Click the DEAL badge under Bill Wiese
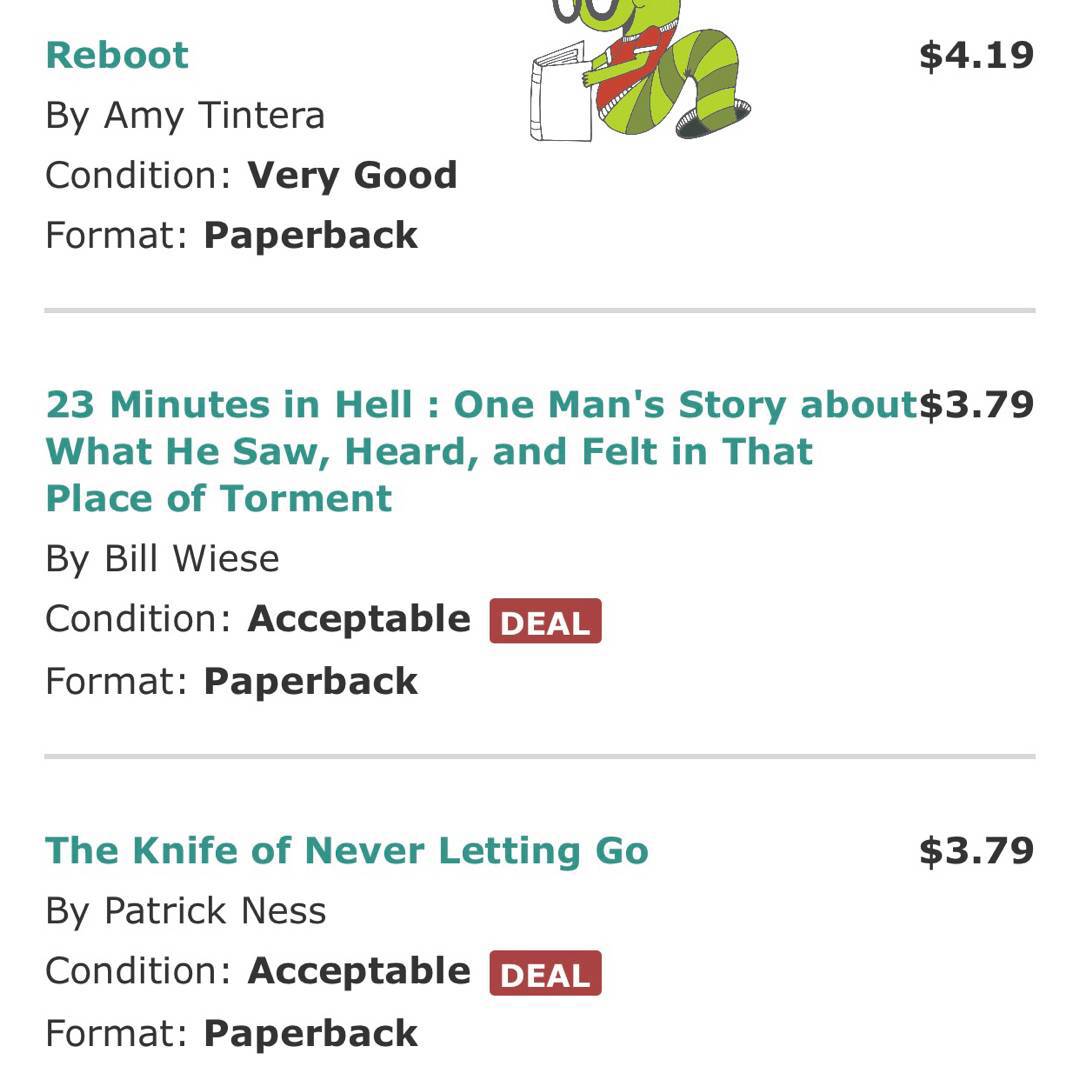 [x=545, y=621]
